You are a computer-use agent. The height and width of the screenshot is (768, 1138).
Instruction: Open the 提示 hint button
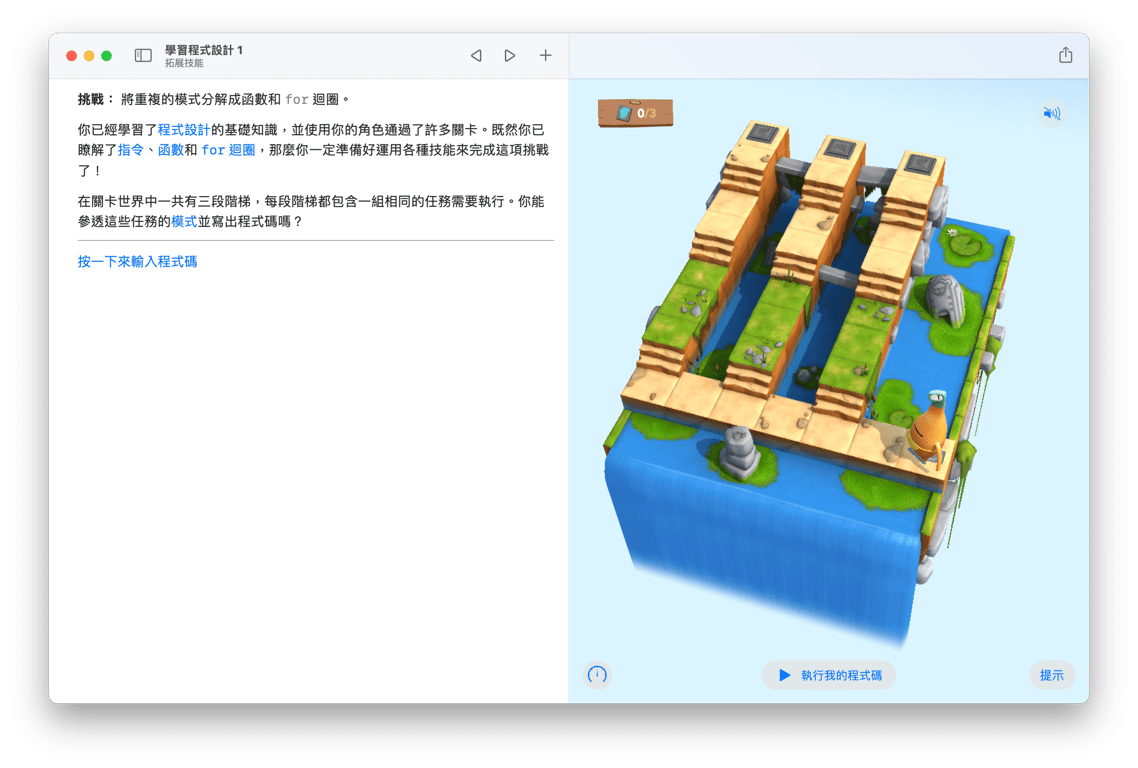[x=1052, y=675]
